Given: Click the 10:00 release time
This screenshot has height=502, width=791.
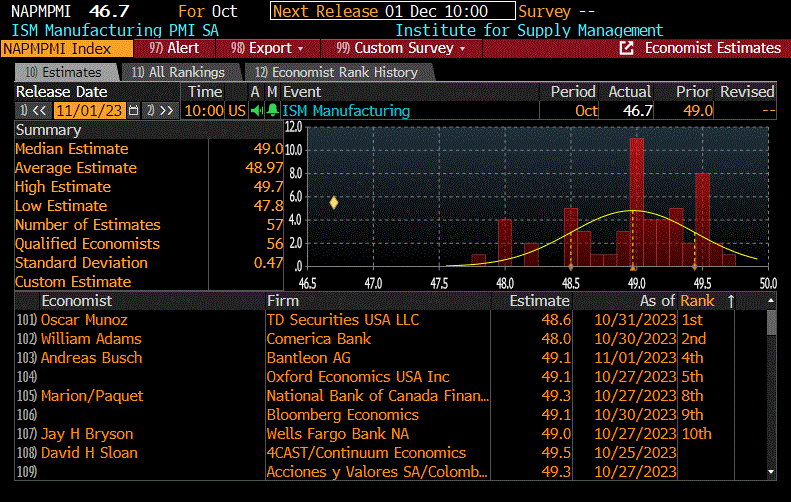Looking at the screenshot, I should coord(204,110).
